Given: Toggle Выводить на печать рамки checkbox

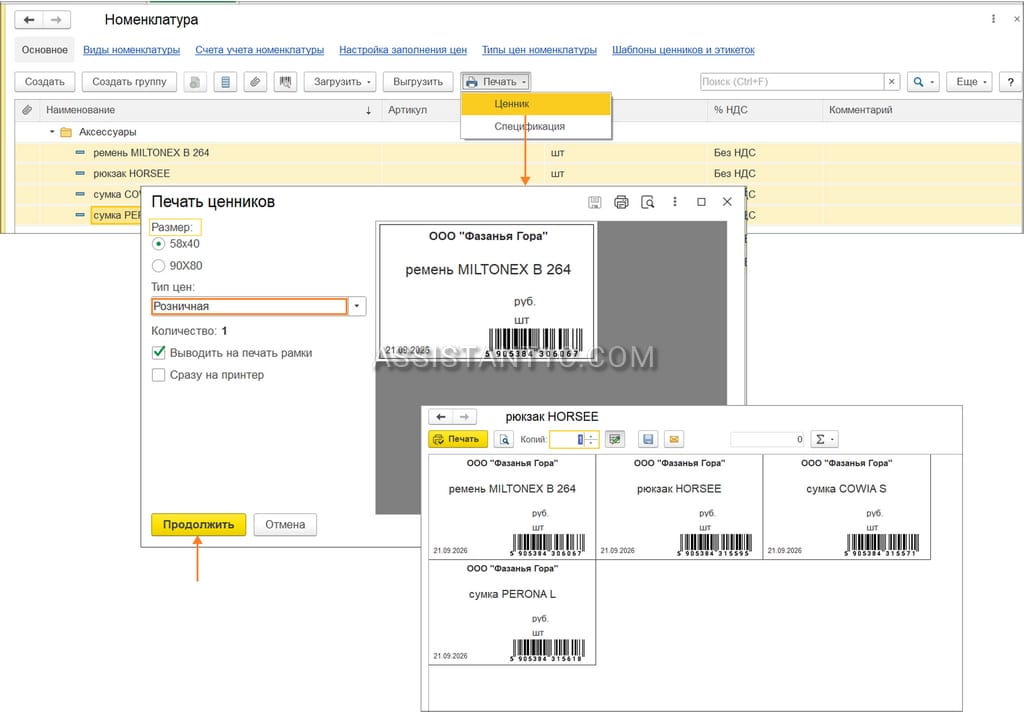Looking at the screenshot, I should [x=158, y=353].
